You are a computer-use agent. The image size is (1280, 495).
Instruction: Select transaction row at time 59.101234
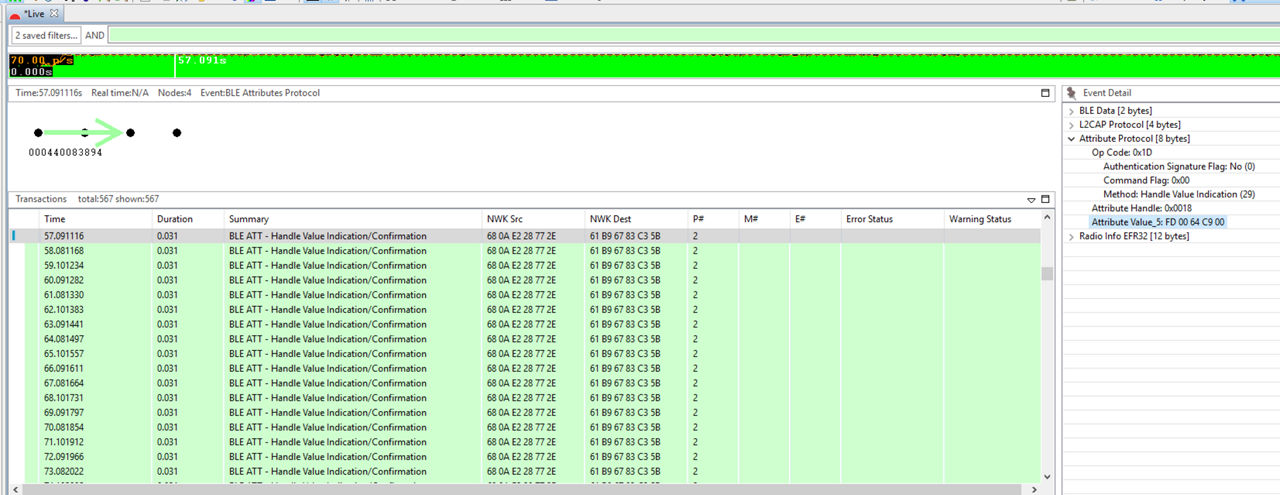[525, 266]
